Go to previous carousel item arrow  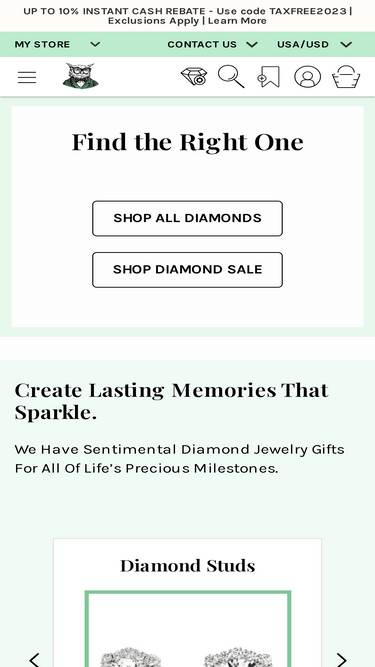click(x=34, y=659)
